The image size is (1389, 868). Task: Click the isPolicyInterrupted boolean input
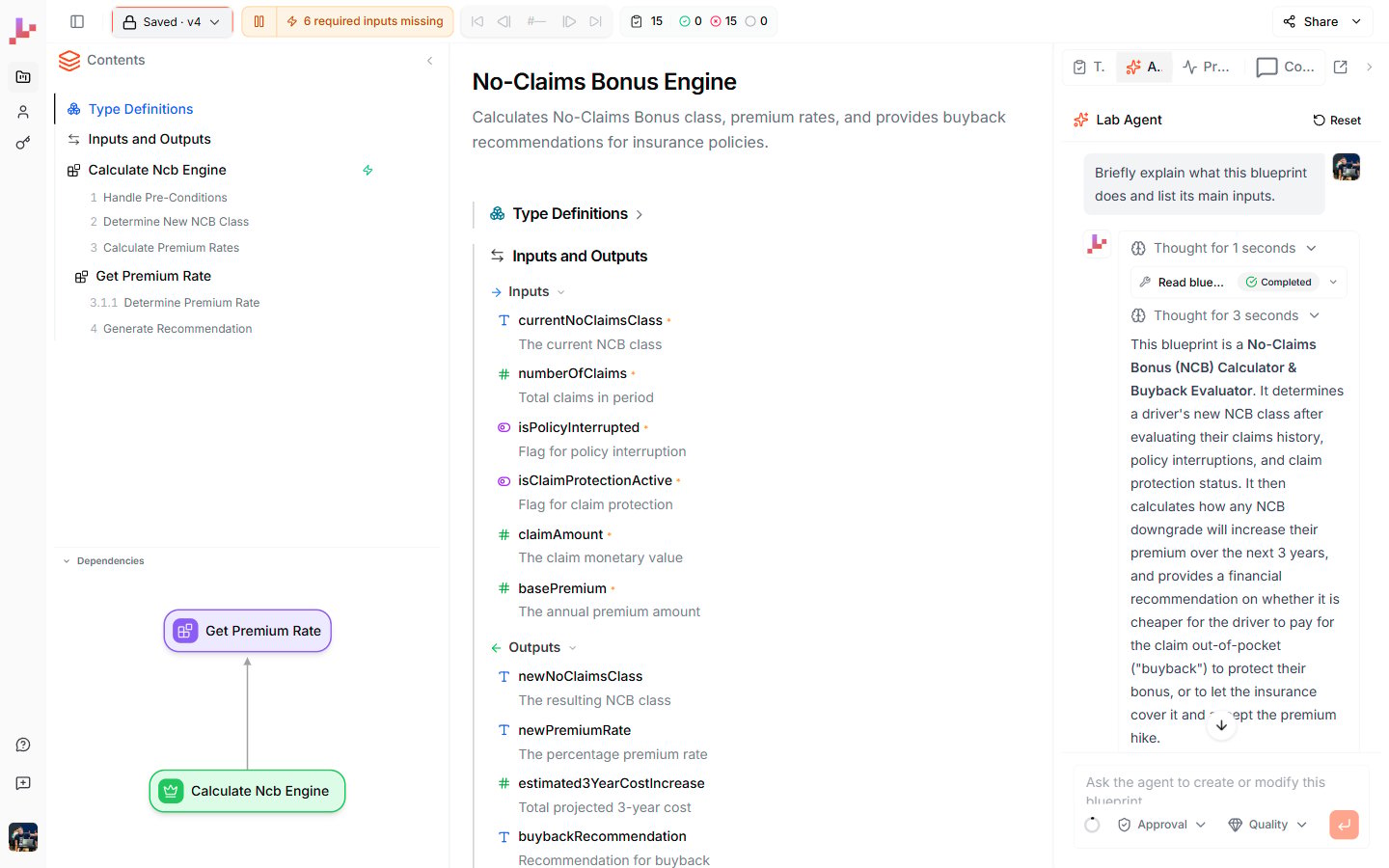579,427
